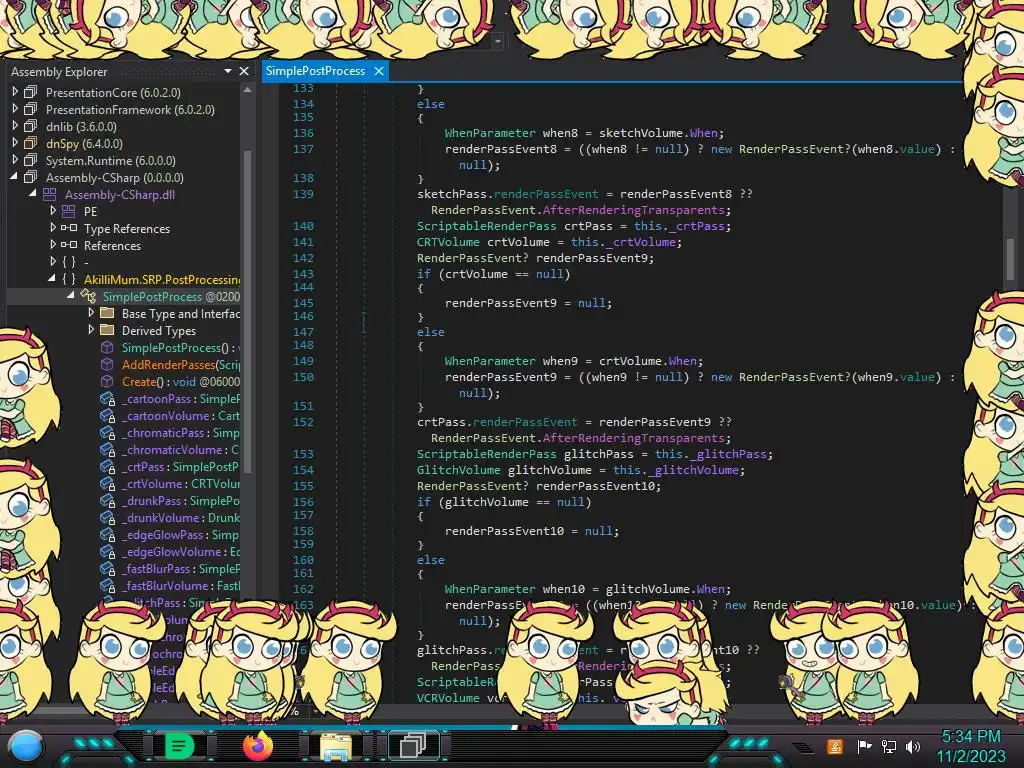The width and height of the screenshot is (1024, 768).
Task: Expand the dnSpy (6.4.0.0) assembly
Action: pos(15,143)
